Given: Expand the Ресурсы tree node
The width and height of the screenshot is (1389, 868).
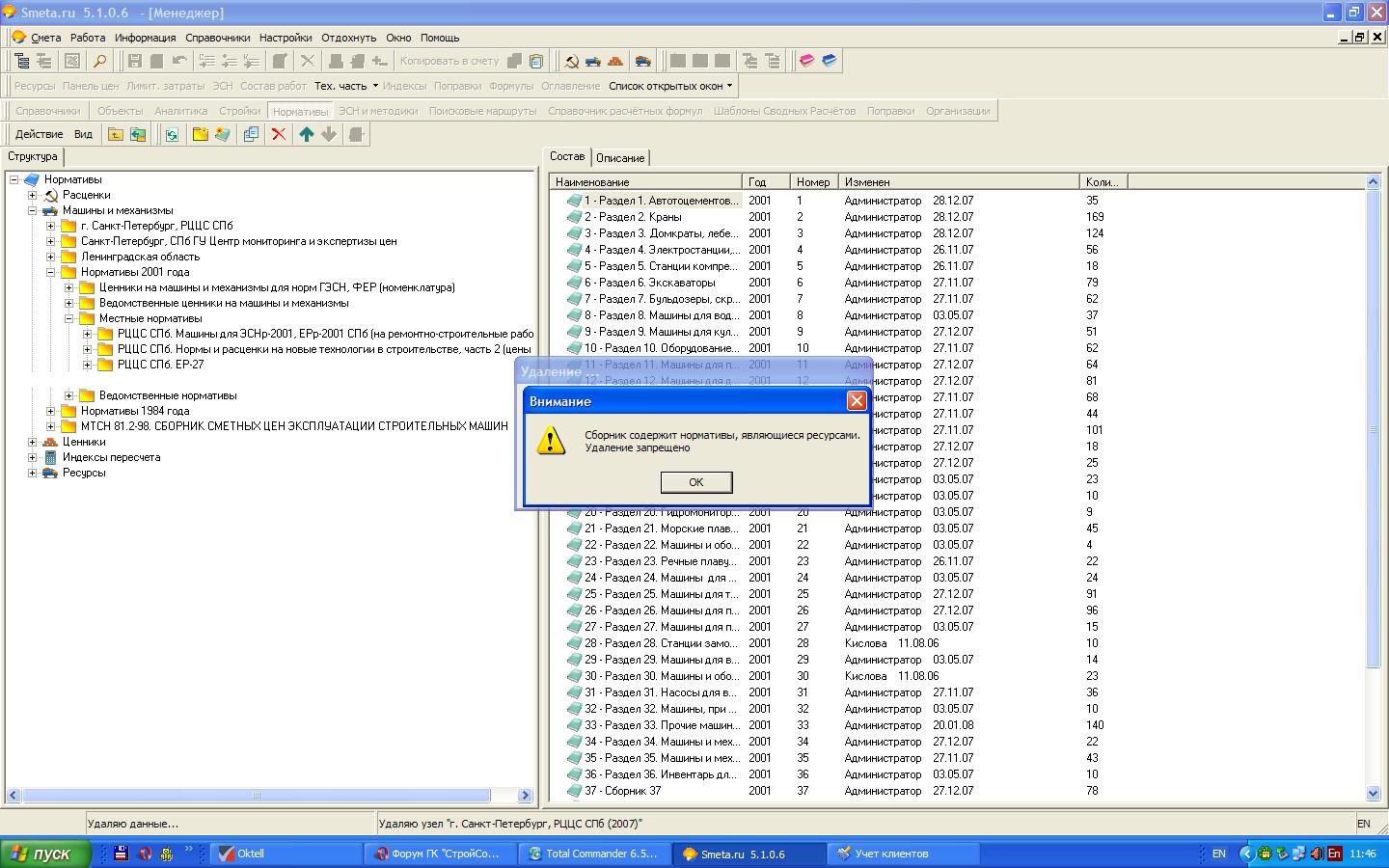Looking at the screenshot, I should pos(33,473).
